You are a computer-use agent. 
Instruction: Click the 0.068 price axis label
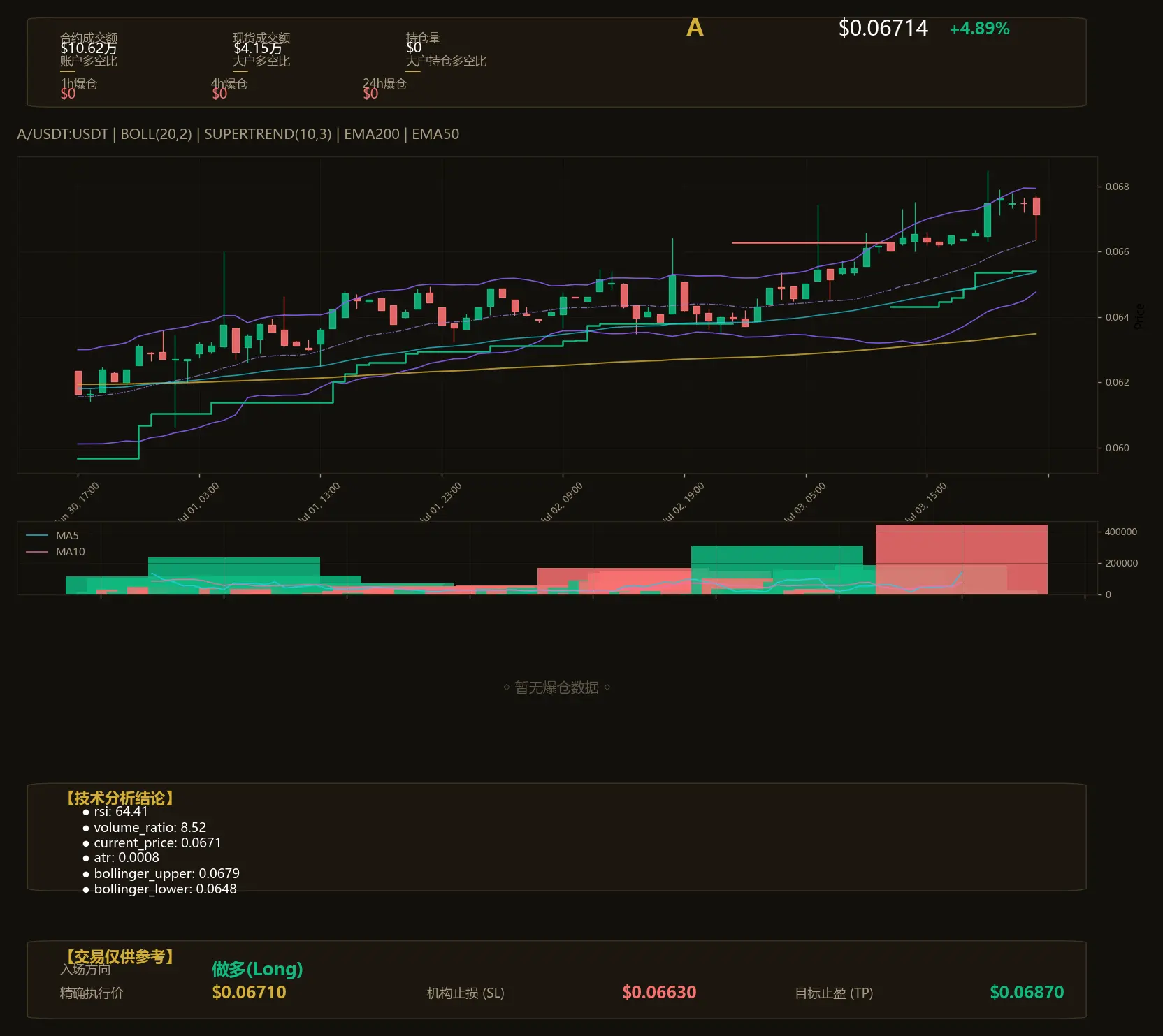[1117, 187]
